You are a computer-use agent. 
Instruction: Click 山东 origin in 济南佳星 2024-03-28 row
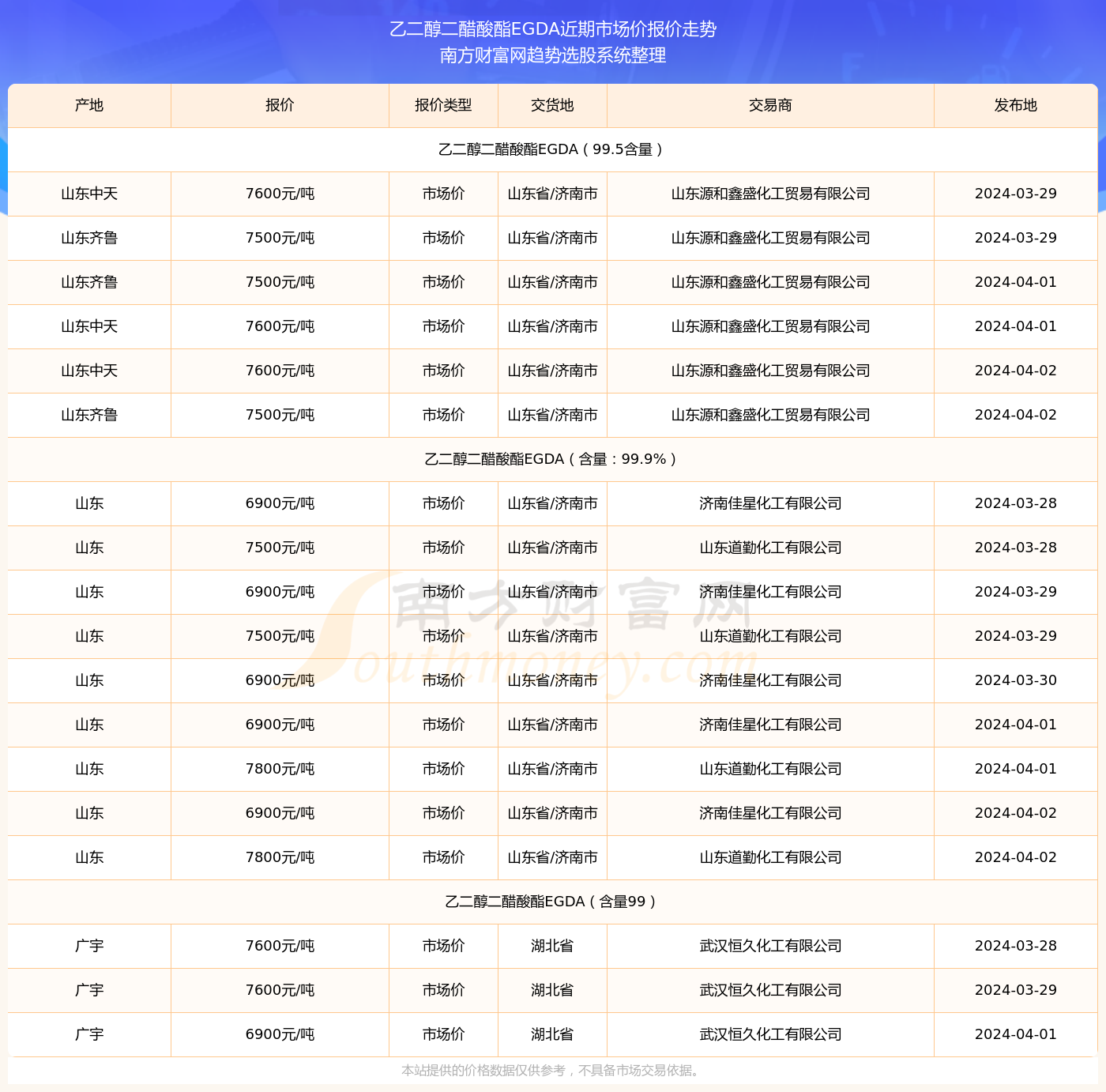click(x=89, y=503)
